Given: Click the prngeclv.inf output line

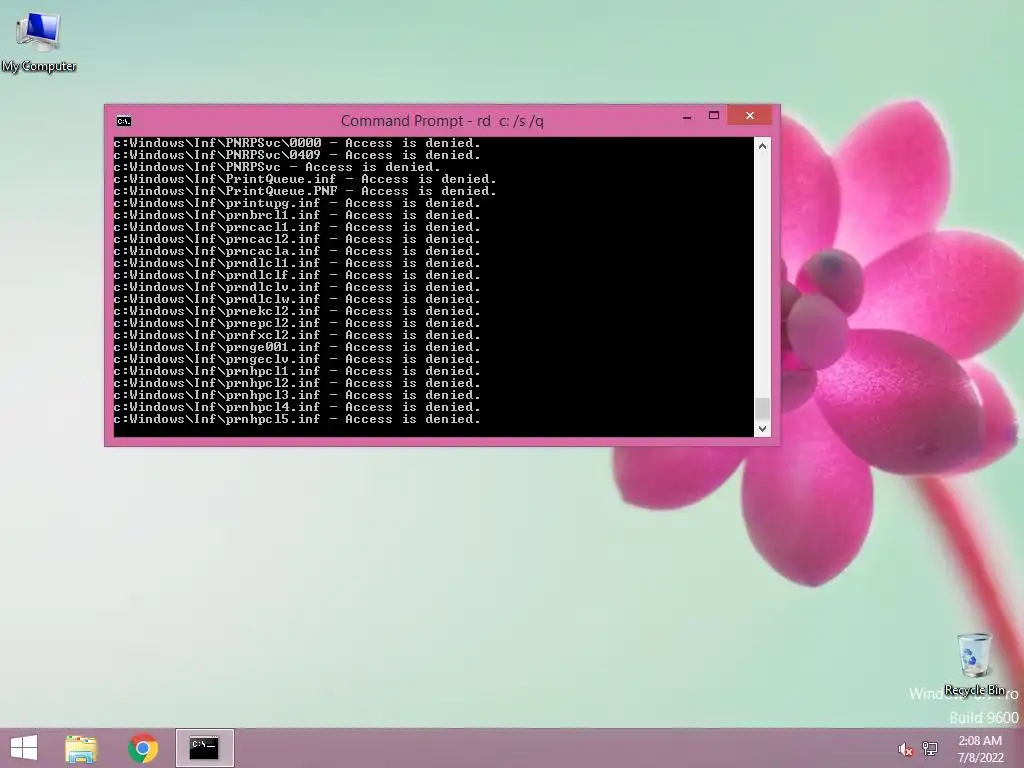Looking at the screenshot, I should tap(297, 359).
